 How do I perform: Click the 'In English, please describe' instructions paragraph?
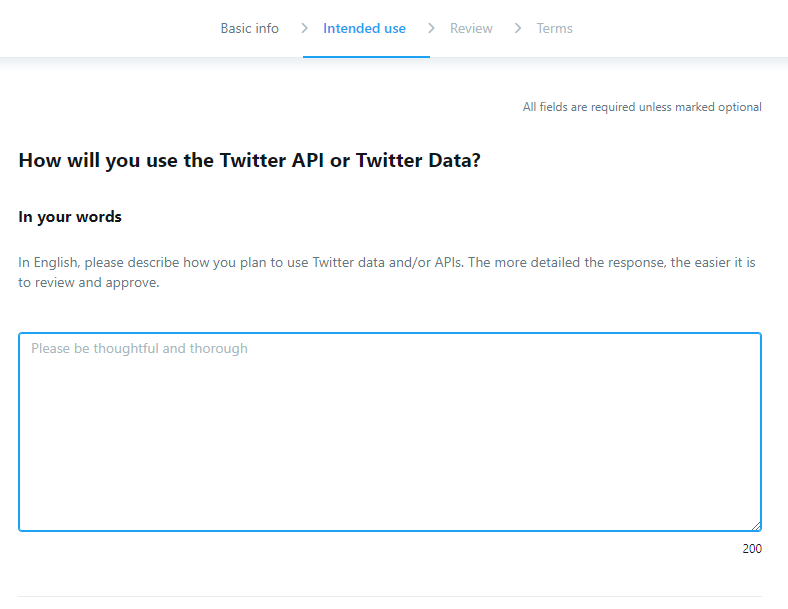pyautogui.click(x=387, y=272)
